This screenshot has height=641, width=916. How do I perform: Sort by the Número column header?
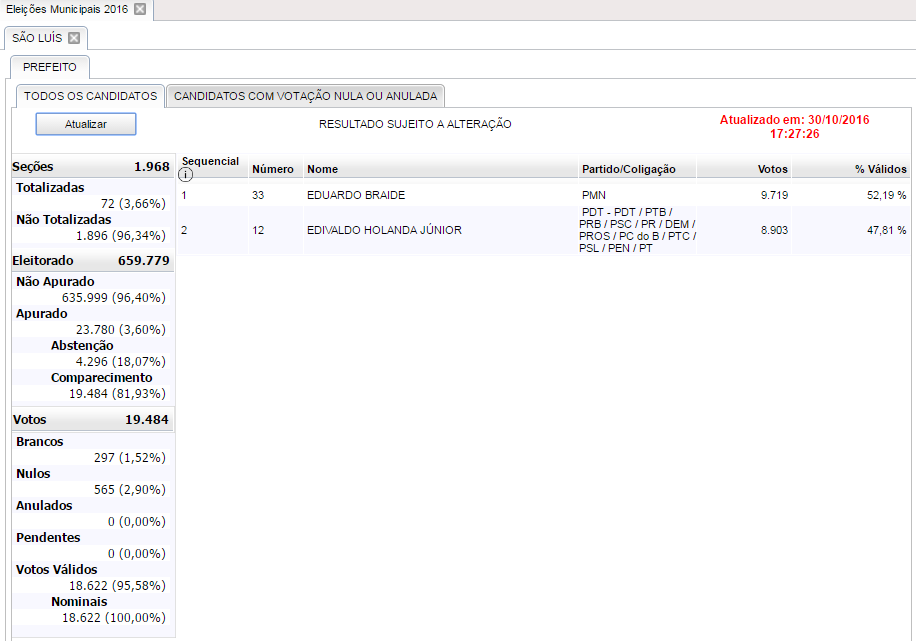[x=272, y=169]
